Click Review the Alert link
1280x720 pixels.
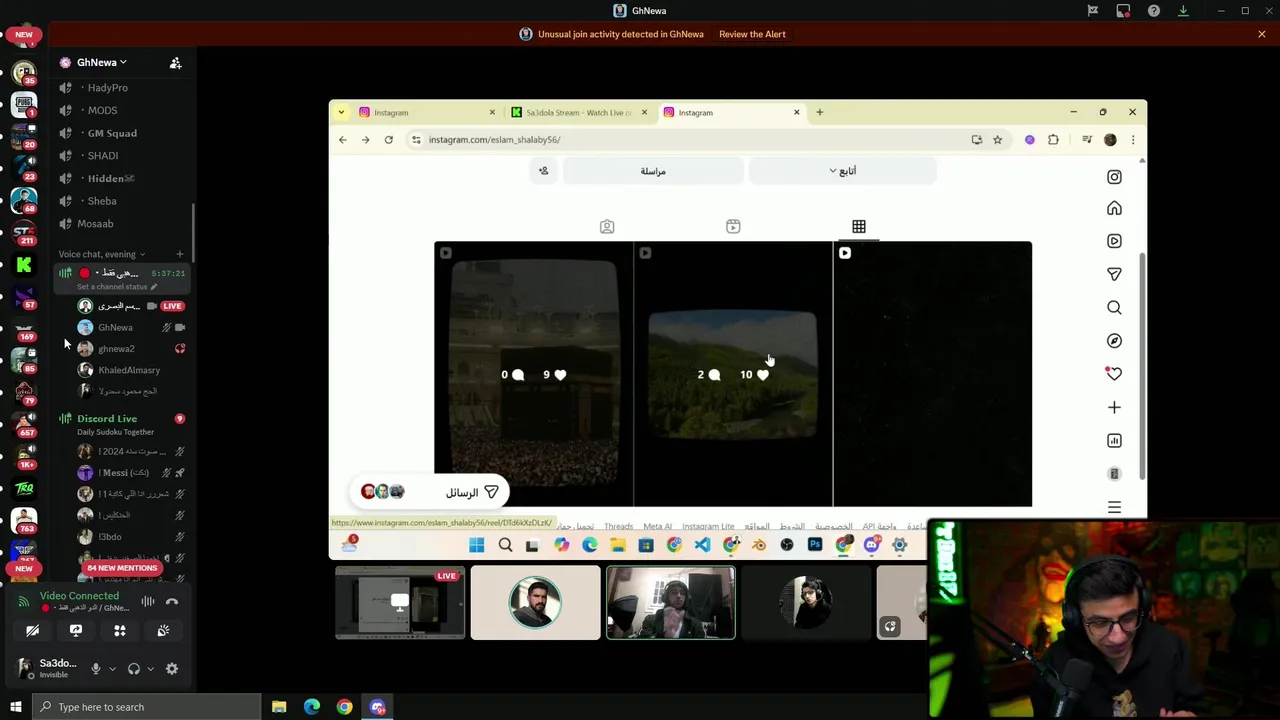[752, 34]
